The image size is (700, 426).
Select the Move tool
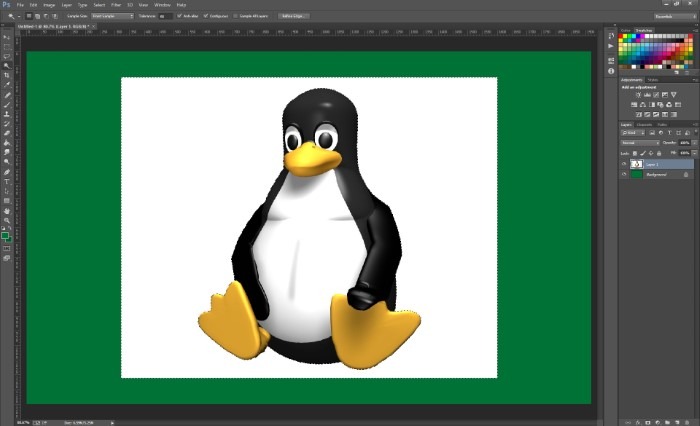(x=7, y=37)
